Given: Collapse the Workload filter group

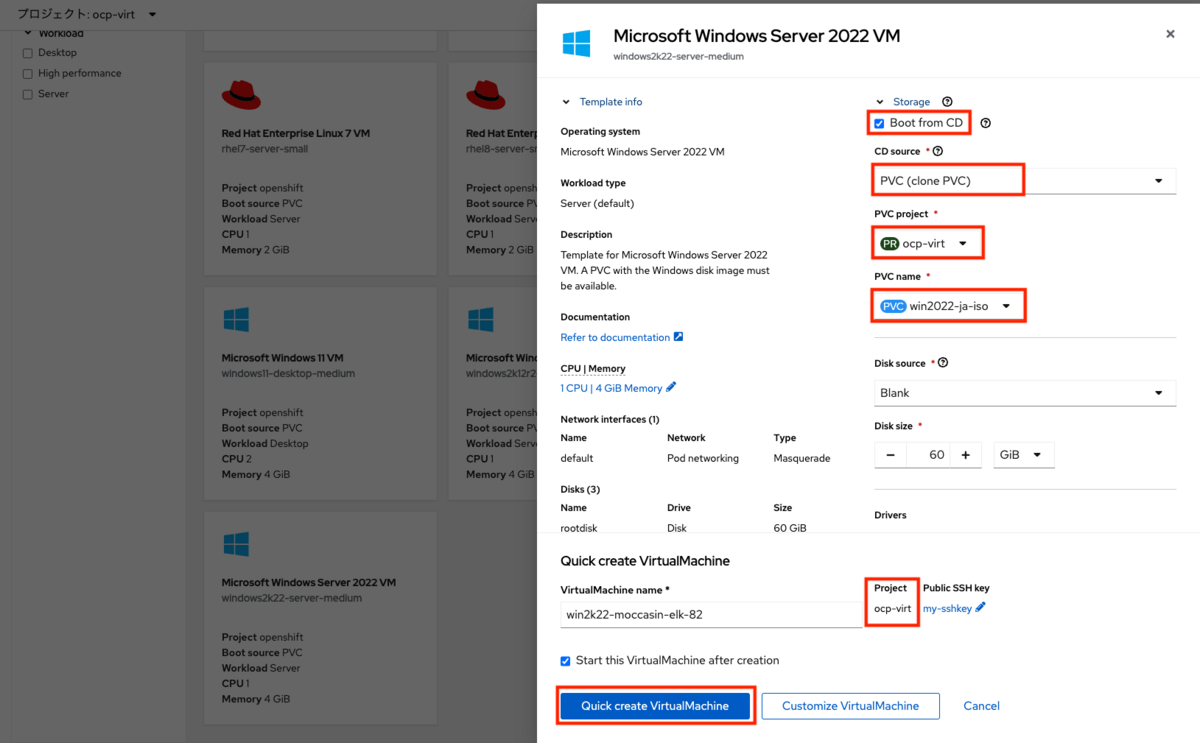Looking at the screenshot, I should point(54,33).
